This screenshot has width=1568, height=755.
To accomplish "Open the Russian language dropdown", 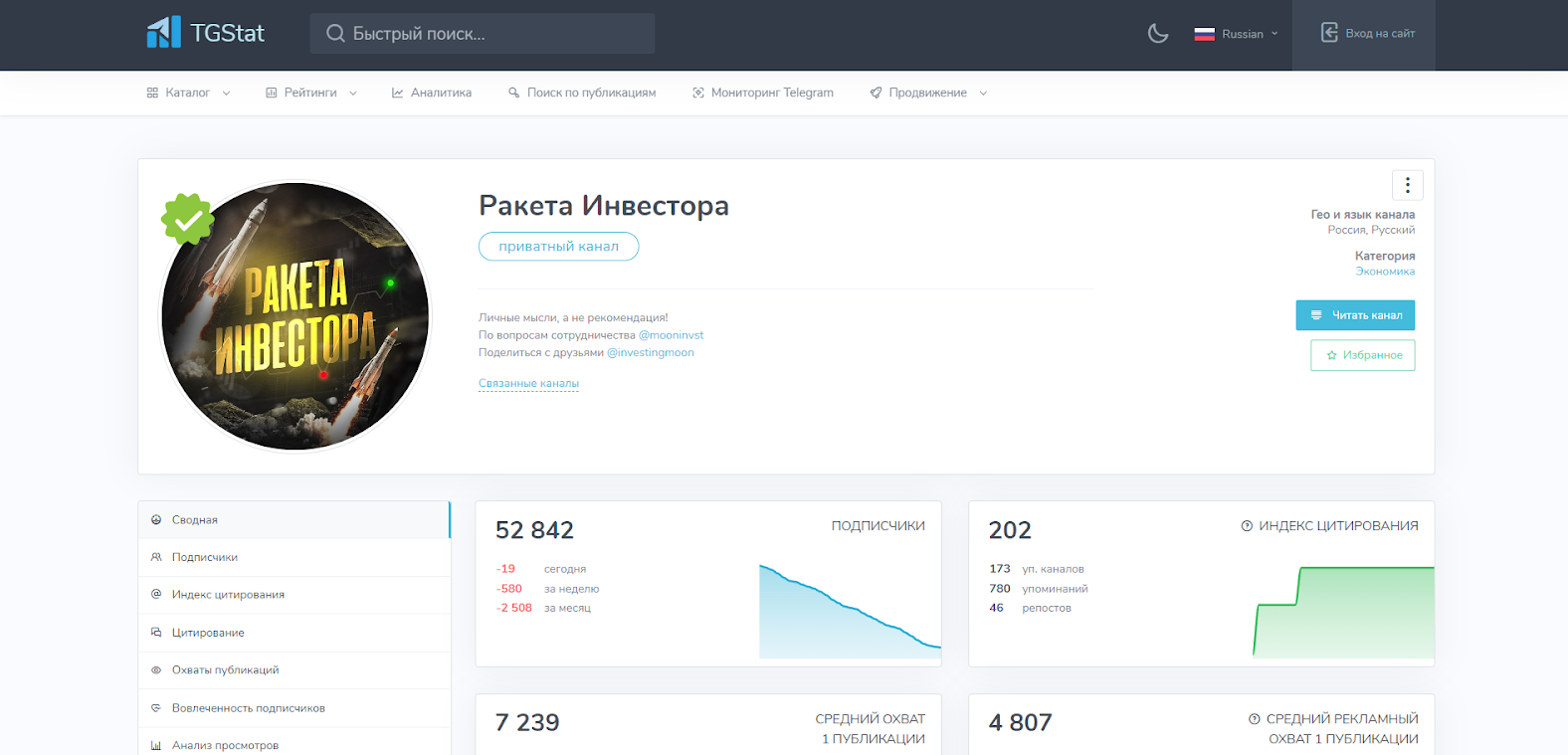I will click(1236, 34).
